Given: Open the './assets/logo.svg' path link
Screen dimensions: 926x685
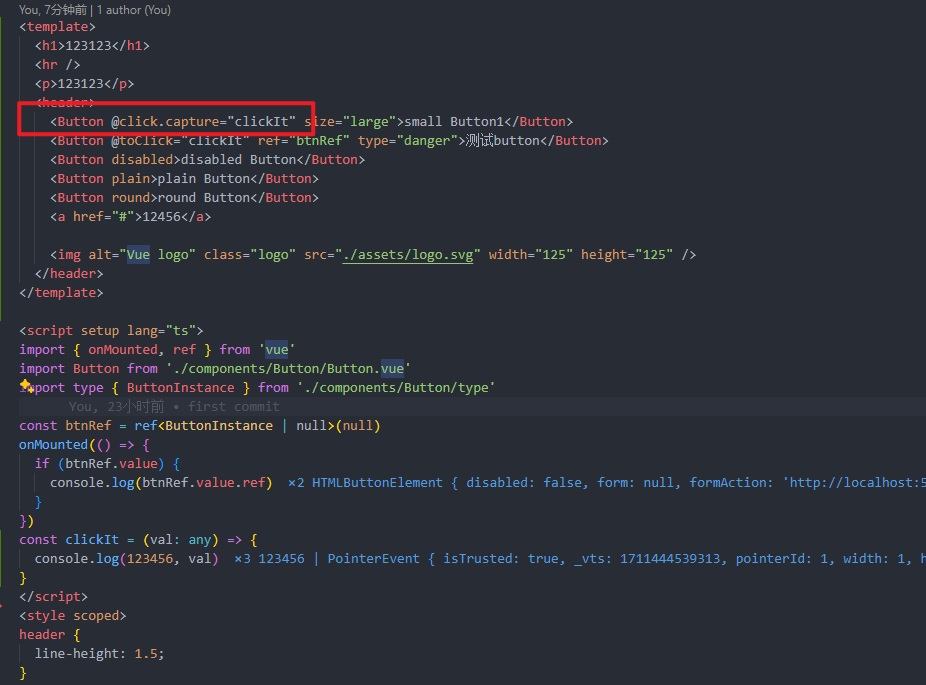Looking at the screenshot, I should (407, 255).
